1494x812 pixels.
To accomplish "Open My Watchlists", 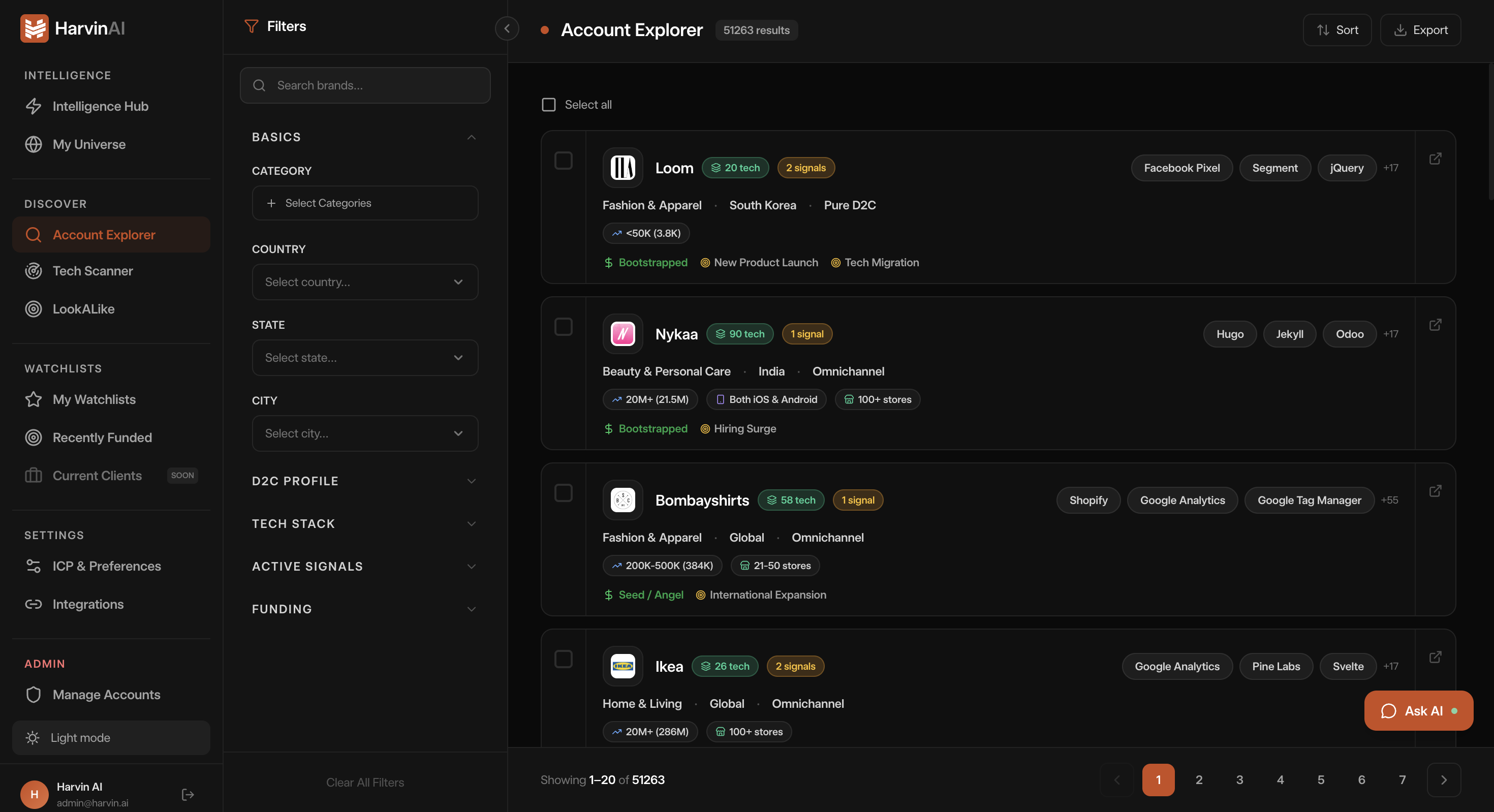I will click(x=95, y=399).
